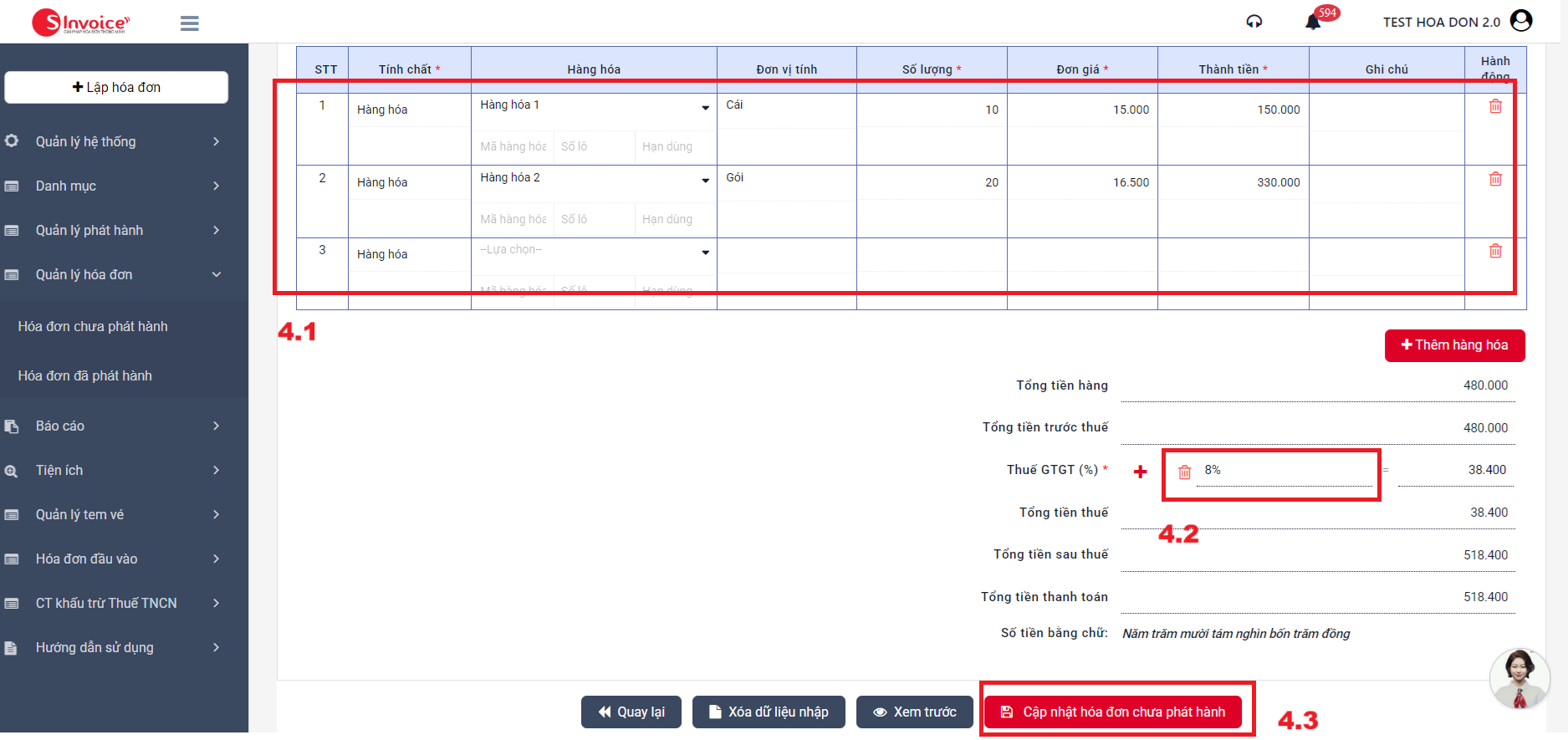Viewport: 1568px width, 740px height.
Task: Click the headset support icon
Action: click(x=1254, y=22)
